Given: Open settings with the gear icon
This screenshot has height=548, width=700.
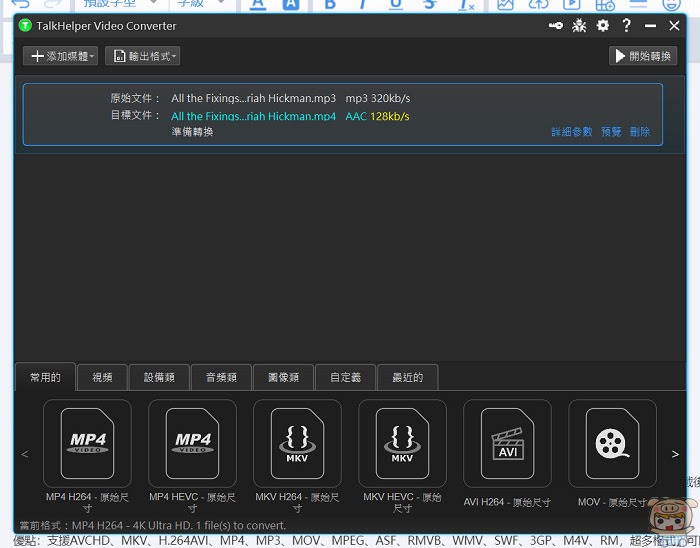Looking at the screenshot, I should [603, 25].
